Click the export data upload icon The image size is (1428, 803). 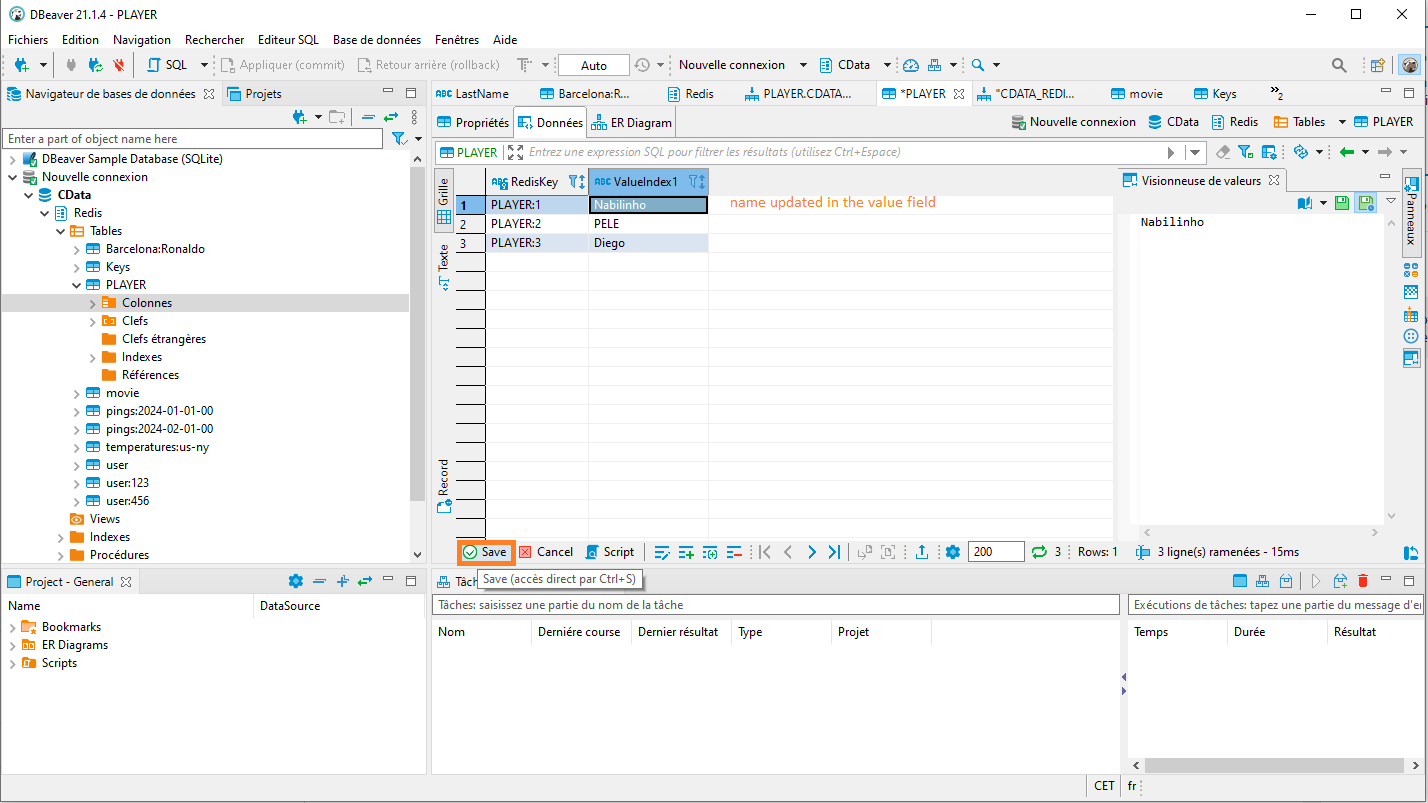[922, 552]
